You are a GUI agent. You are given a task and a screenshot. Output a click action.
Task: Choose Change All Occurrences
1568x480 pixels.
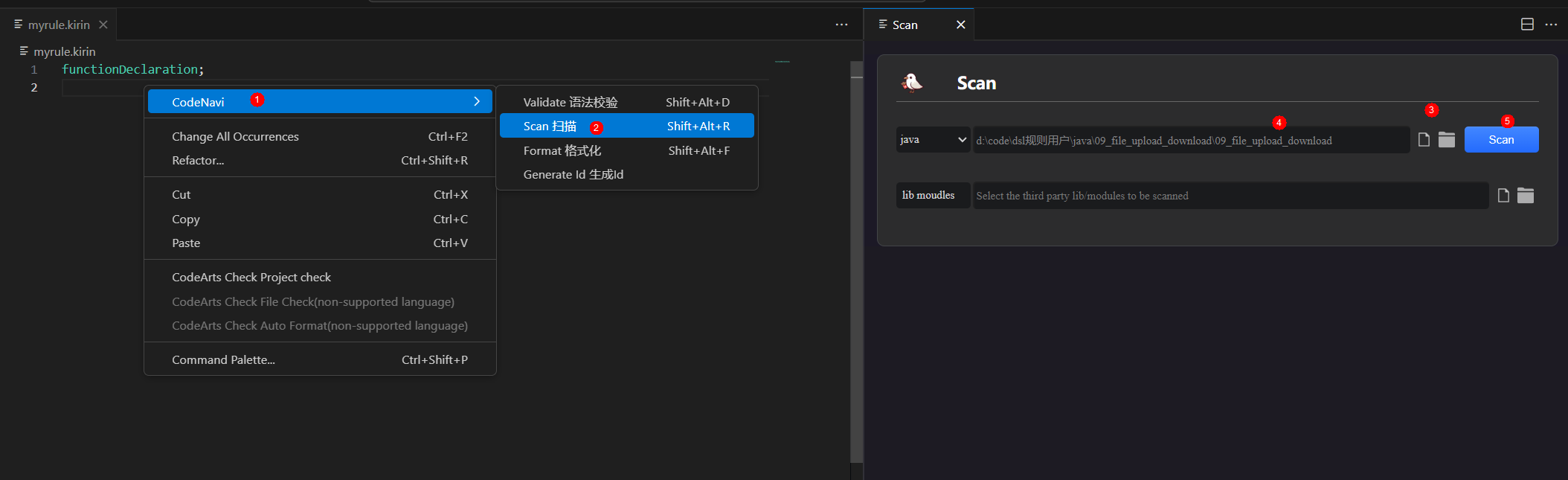(320, 136)
